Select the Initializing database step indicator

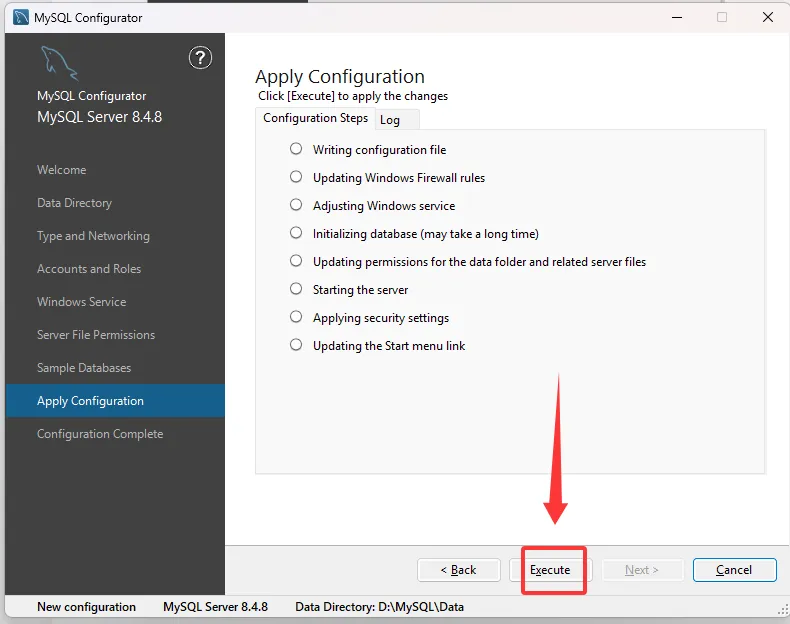point(296,233)
